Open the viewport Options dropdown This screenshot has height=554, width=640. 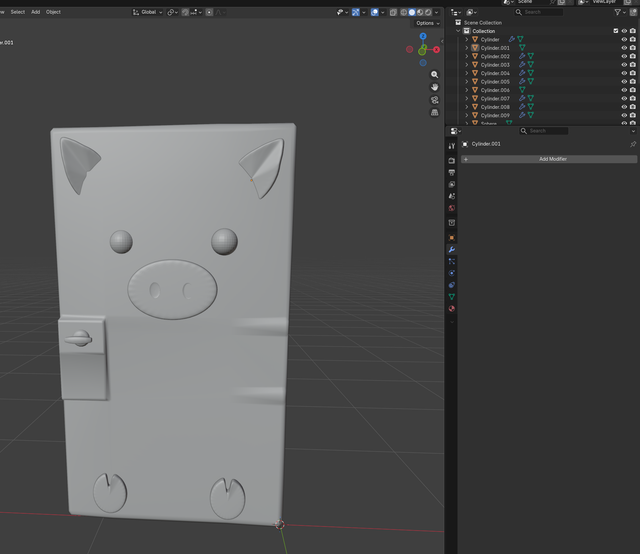click(427, 23)
